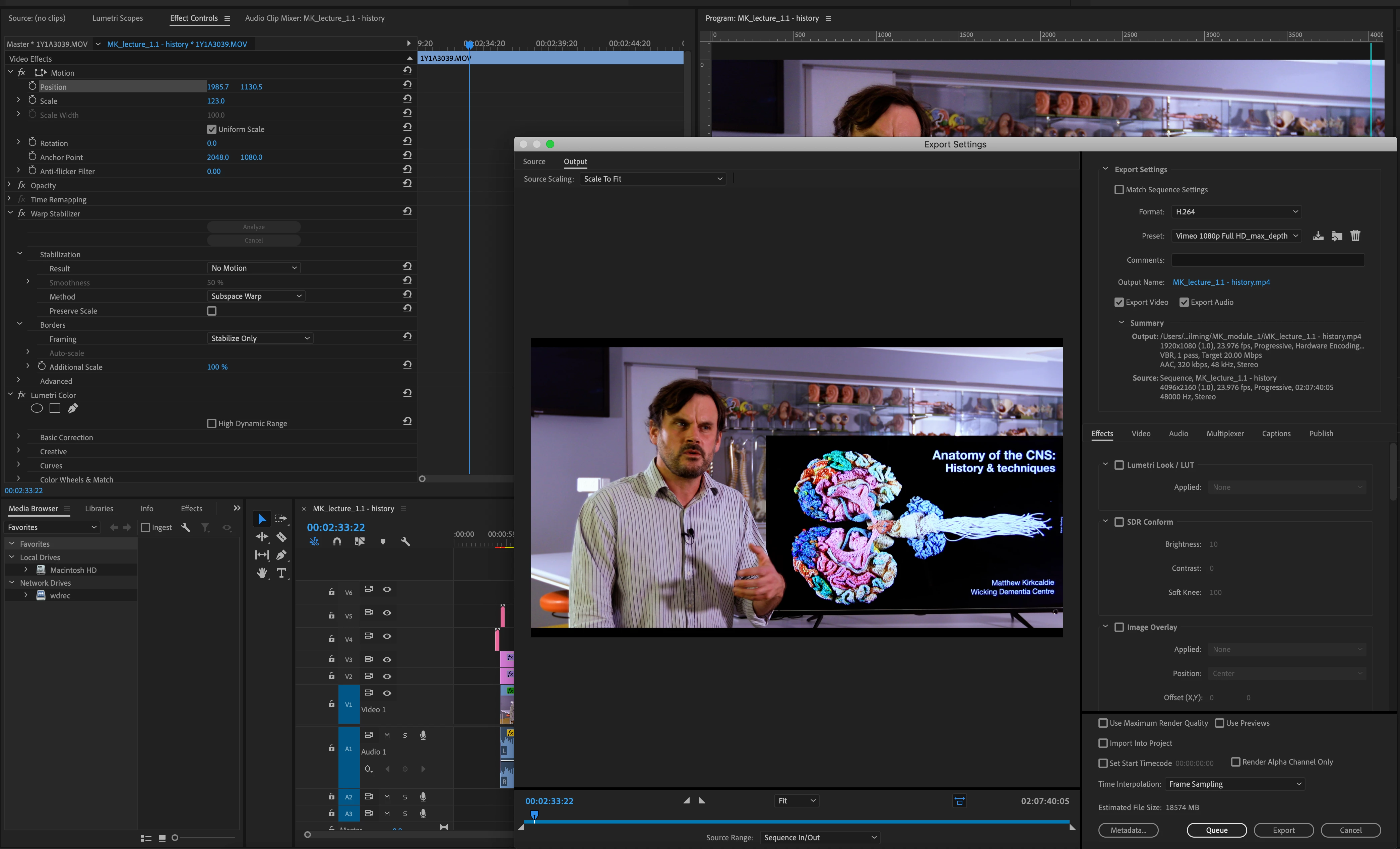Open the Lumetri Scopes tab
The height and width of the screenshot is (849, 1400).
pyautogui.click(x=118, y=18)
